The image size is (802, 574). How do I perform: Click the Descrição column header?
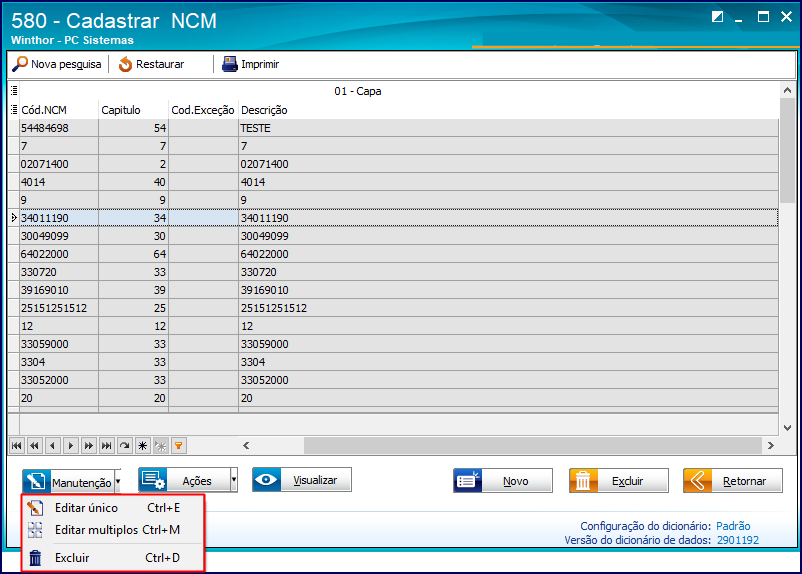508,110
